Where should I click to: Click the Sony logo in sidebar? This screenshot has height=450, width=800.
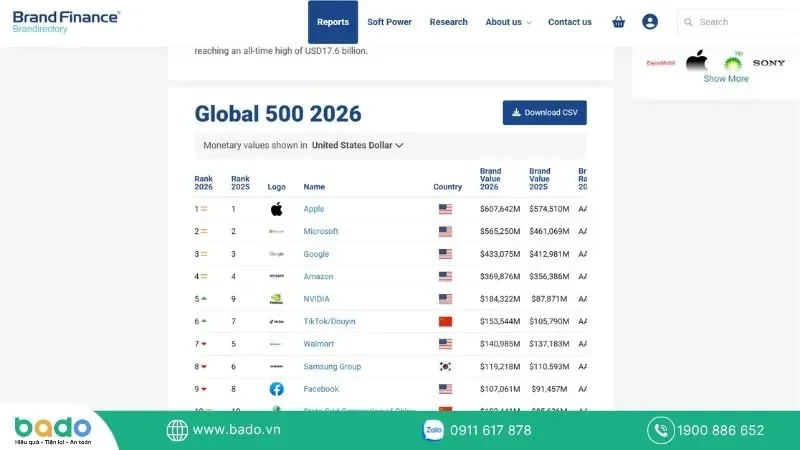coord(769,63)
